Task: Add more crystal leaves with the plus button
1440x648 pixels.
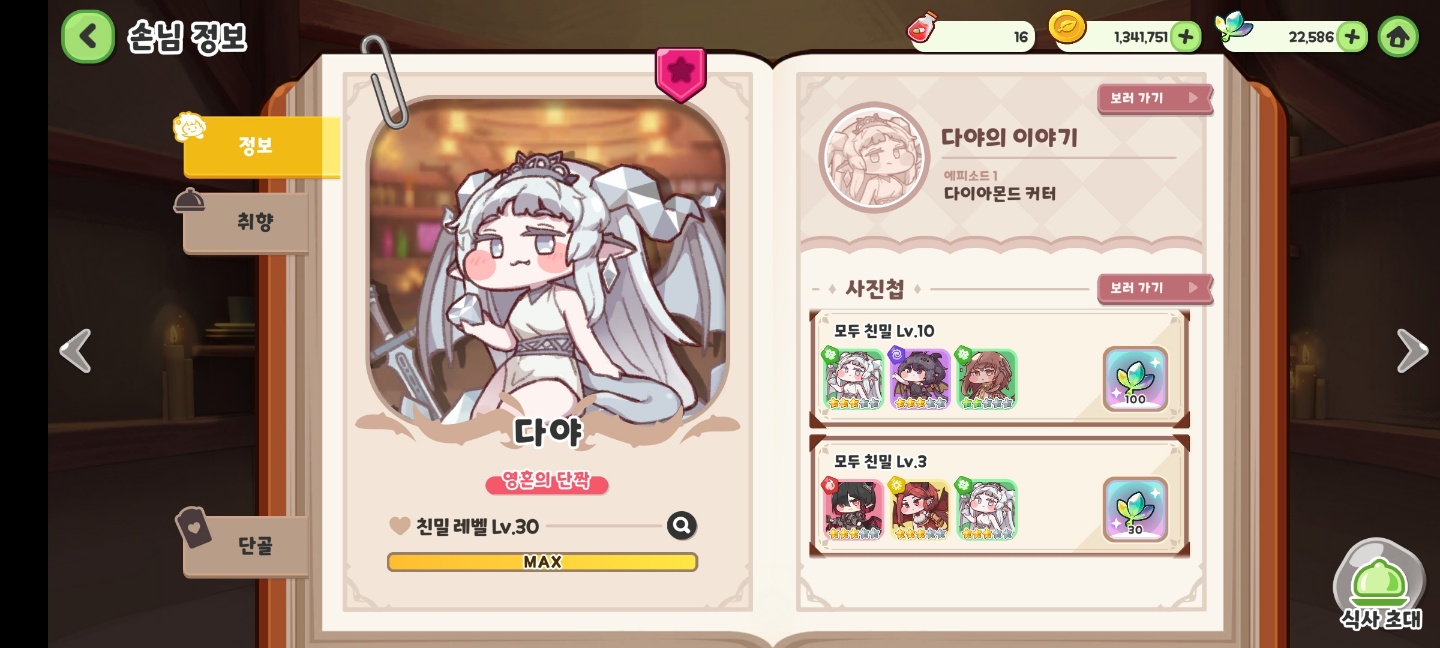Action: (1352, 37)
